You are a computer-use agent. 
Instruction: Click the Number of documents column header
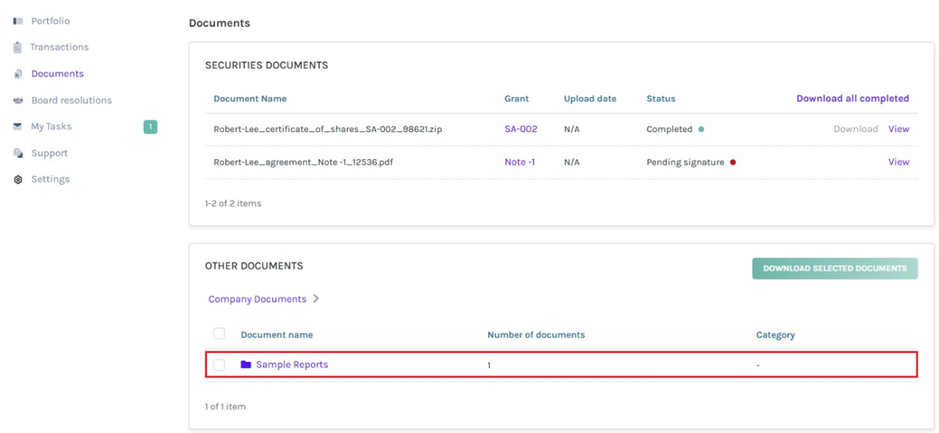pos(536,335)
